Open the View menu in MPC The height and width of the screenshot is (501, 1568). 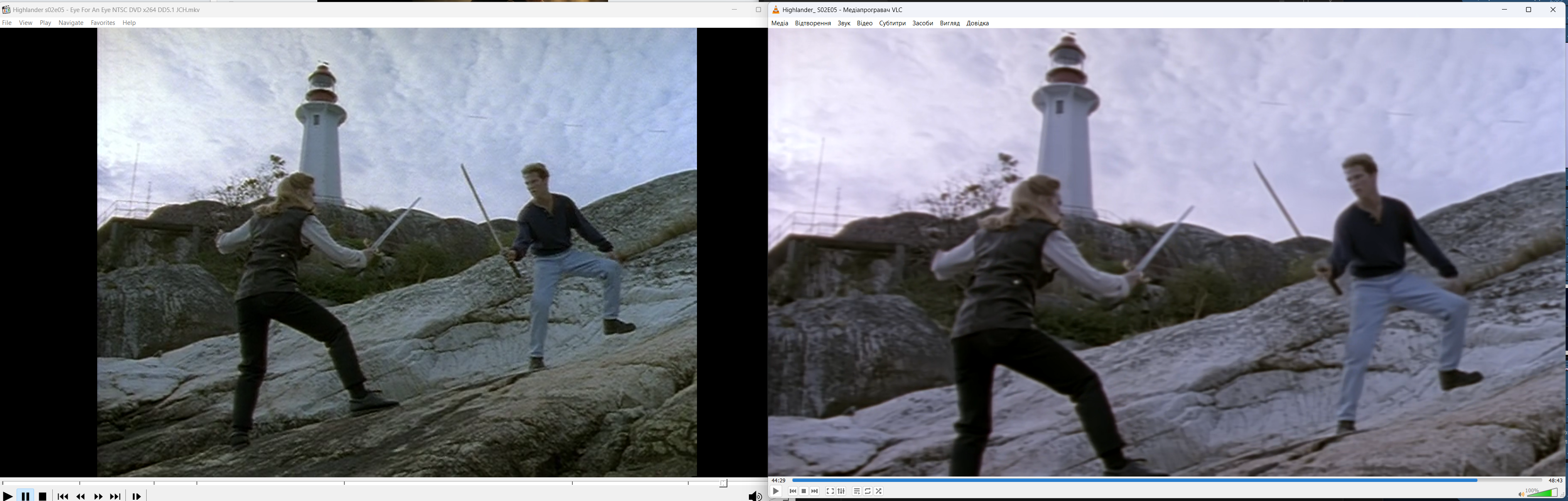click(x=26, y=22)
